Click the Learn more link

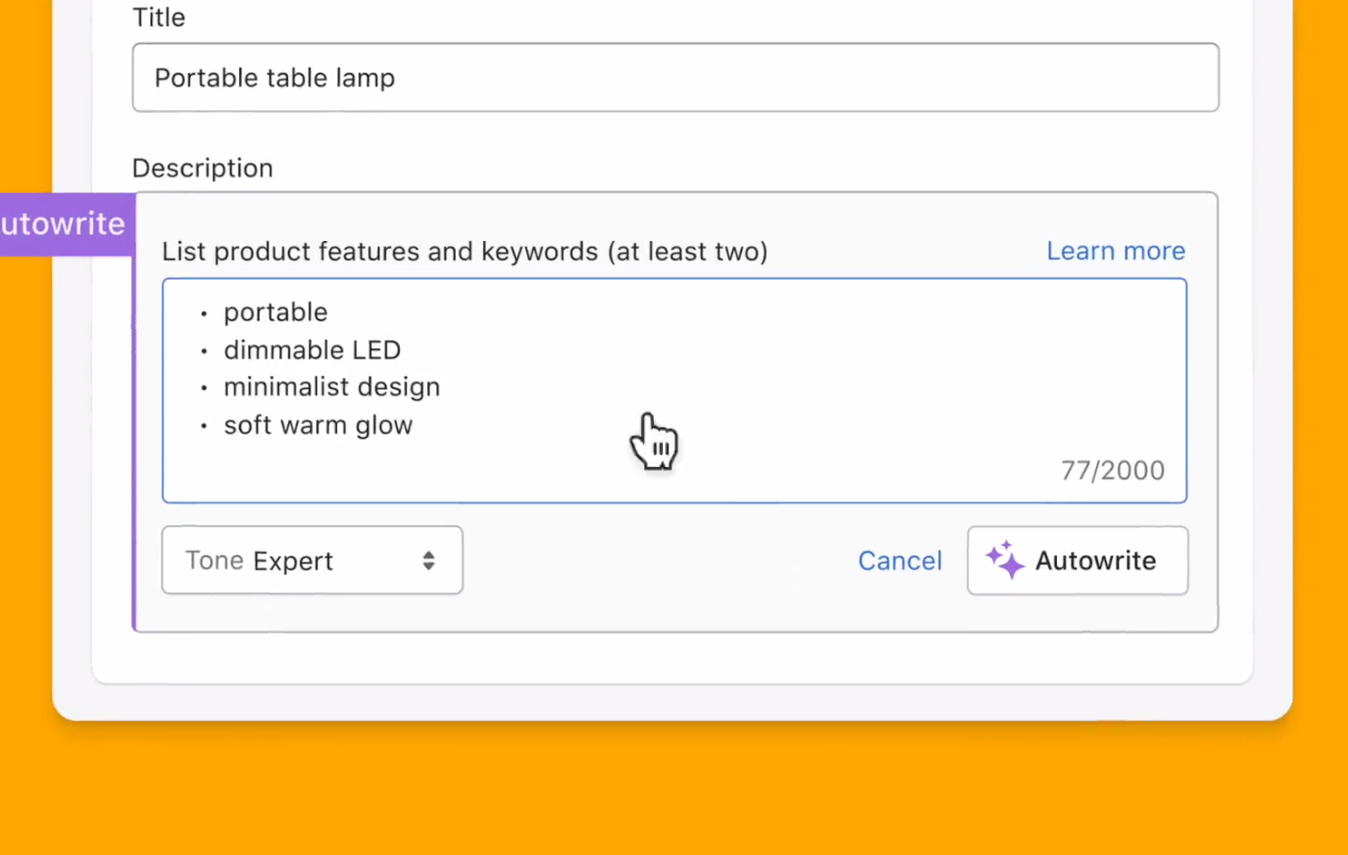(1115, 251)
